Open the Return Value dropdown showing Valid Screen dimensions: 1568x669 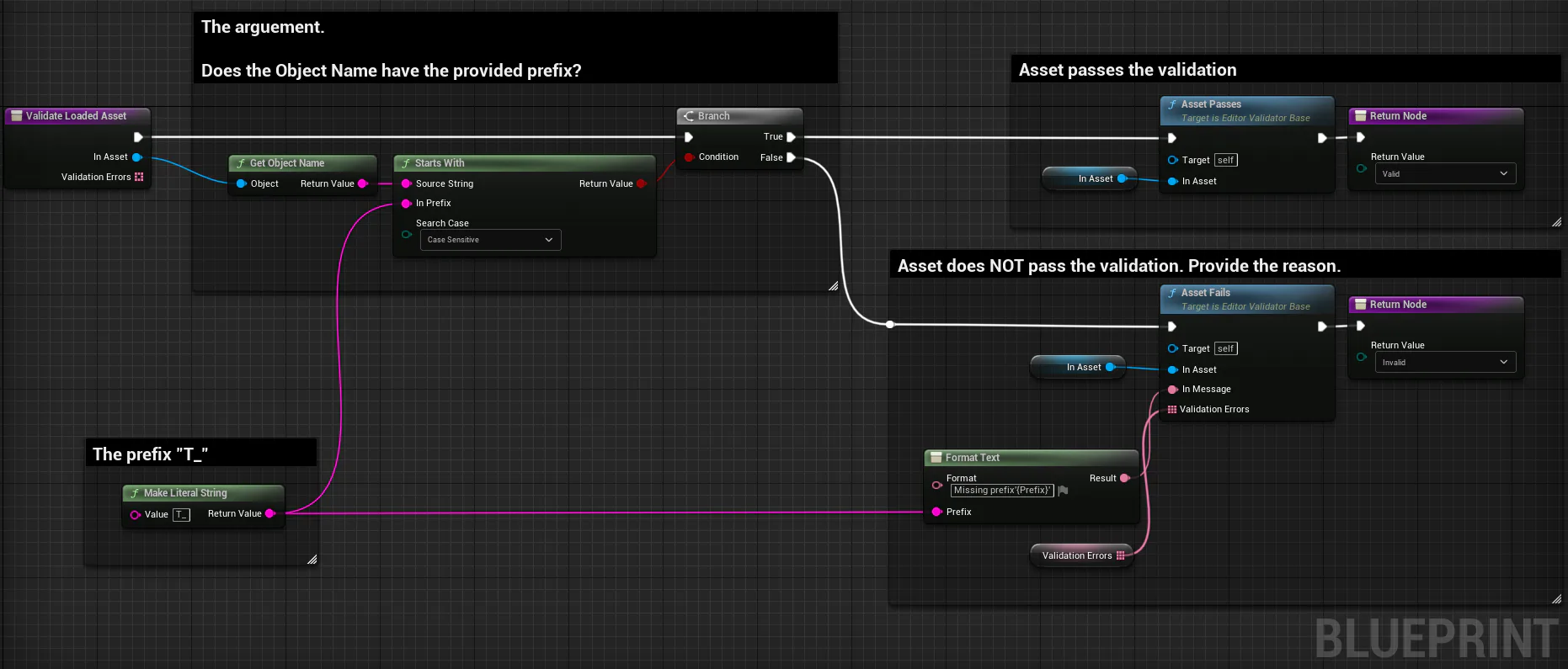pyautogui.click(x=1443, y=174)
